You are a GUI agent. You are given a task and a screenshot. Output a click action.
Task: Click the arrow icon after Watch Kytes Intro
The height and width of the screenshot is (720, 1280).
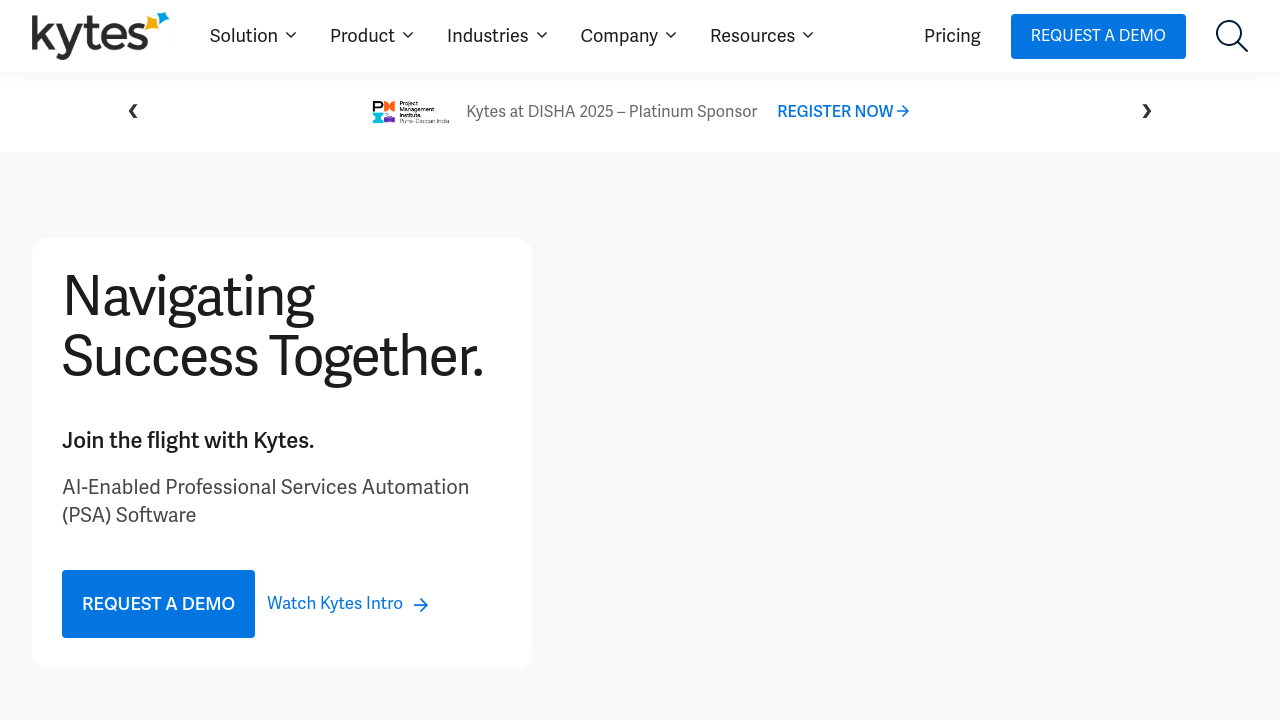coord(421,605)
